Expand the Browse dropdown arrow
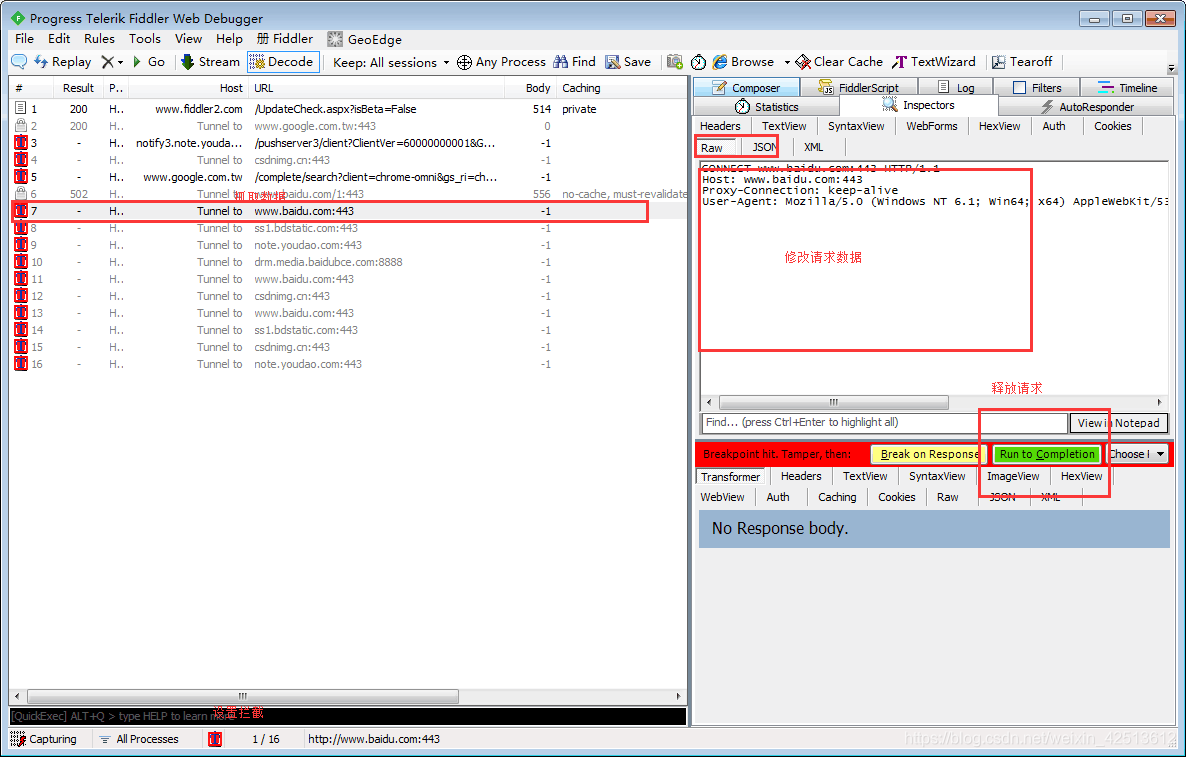The height and width of the screenshot is (757, 1186). click(787, 63)
